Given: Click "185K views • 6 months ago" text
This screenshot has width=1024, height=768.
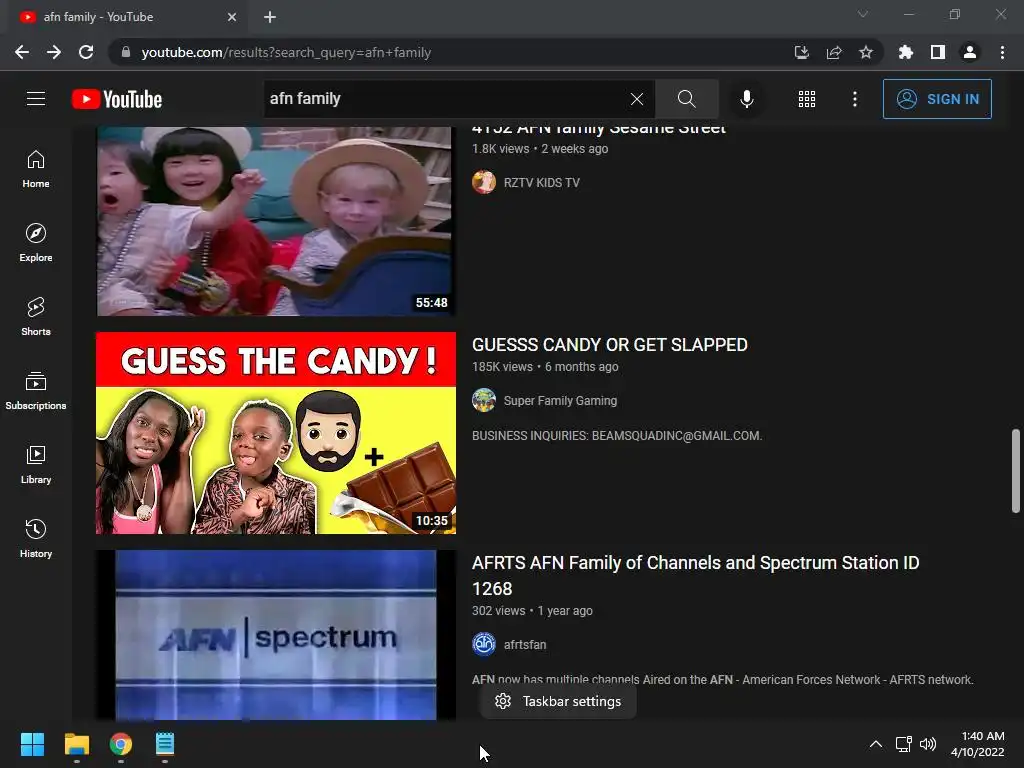Looking at the screenshot, I should click(545, 367).
